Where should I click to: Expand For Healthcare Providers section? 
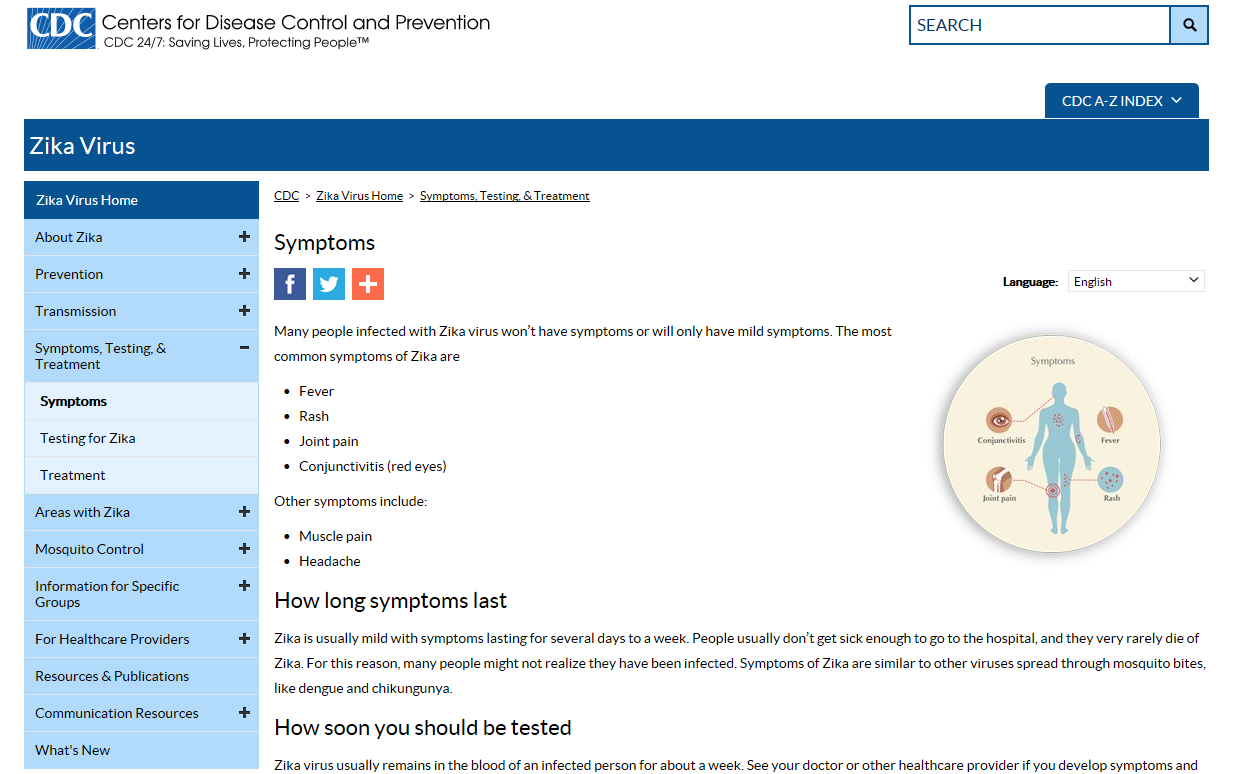pyautogui.click(x=244, y=639)
